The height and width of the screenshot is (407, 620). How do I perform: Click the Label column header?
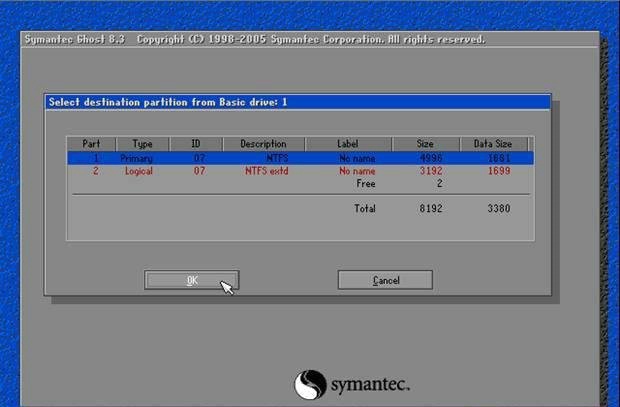pos(348,144)
